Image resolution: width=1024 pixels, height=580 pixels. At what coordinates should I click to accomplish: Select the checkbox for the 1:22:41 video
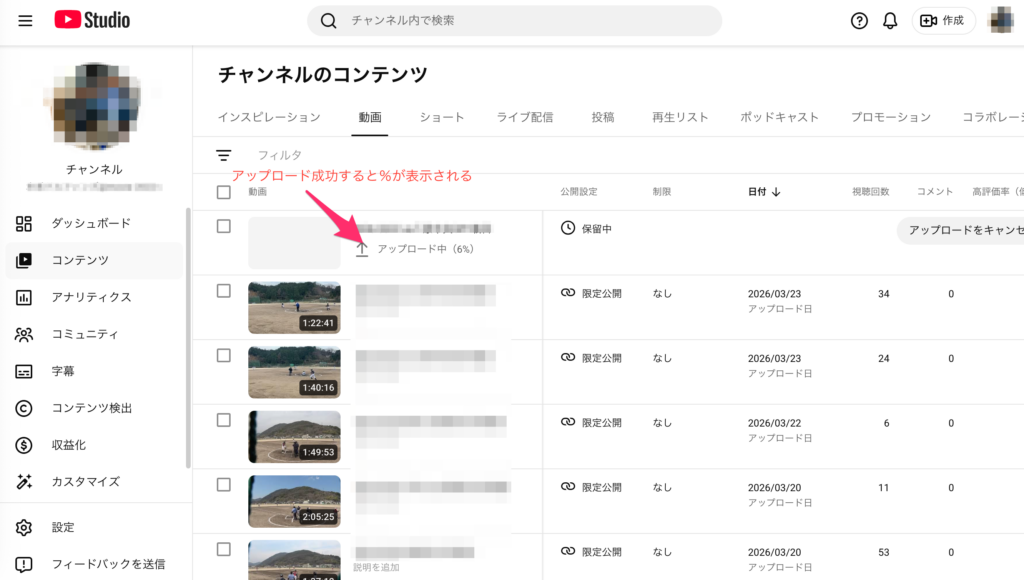(224, 291)
